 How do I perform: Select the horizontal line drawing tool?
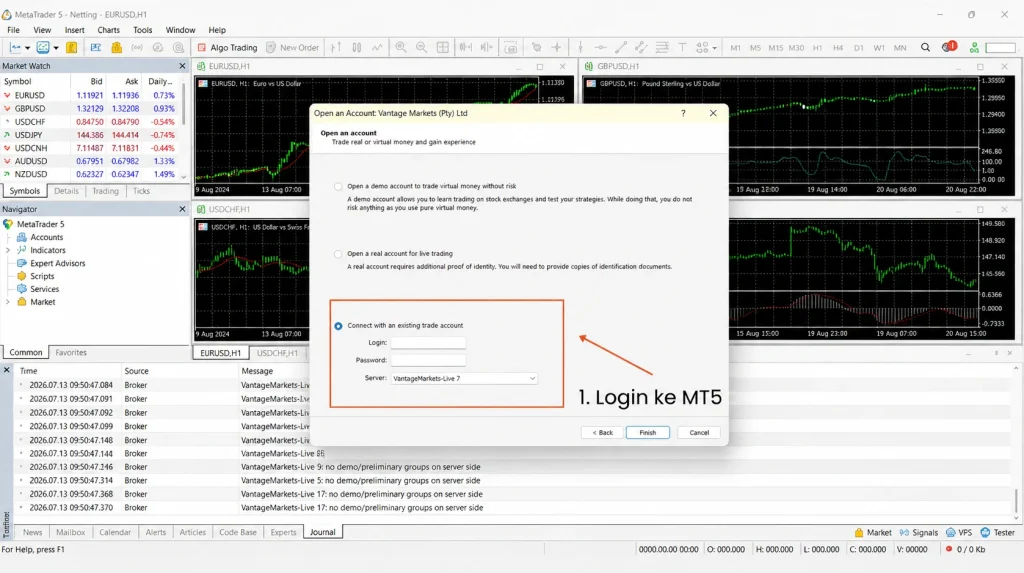(600, 48)
